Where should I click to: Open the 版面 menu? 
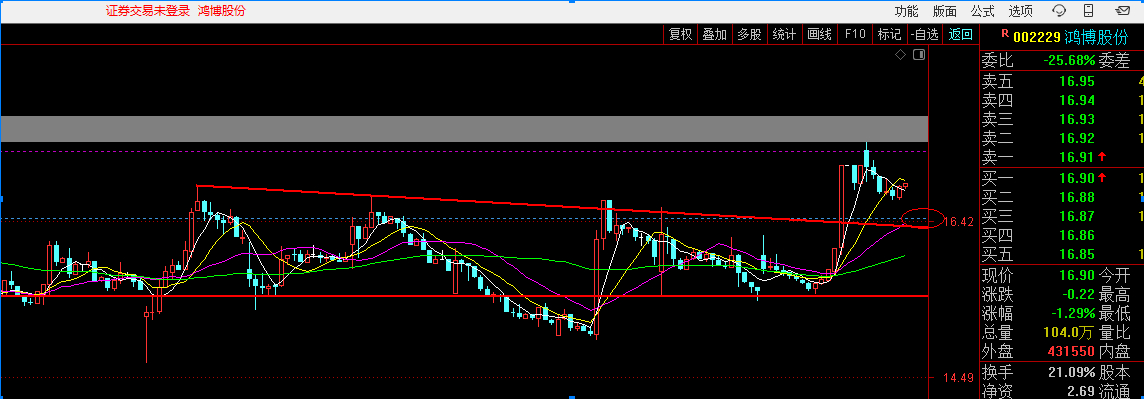[x=945, y=11]
